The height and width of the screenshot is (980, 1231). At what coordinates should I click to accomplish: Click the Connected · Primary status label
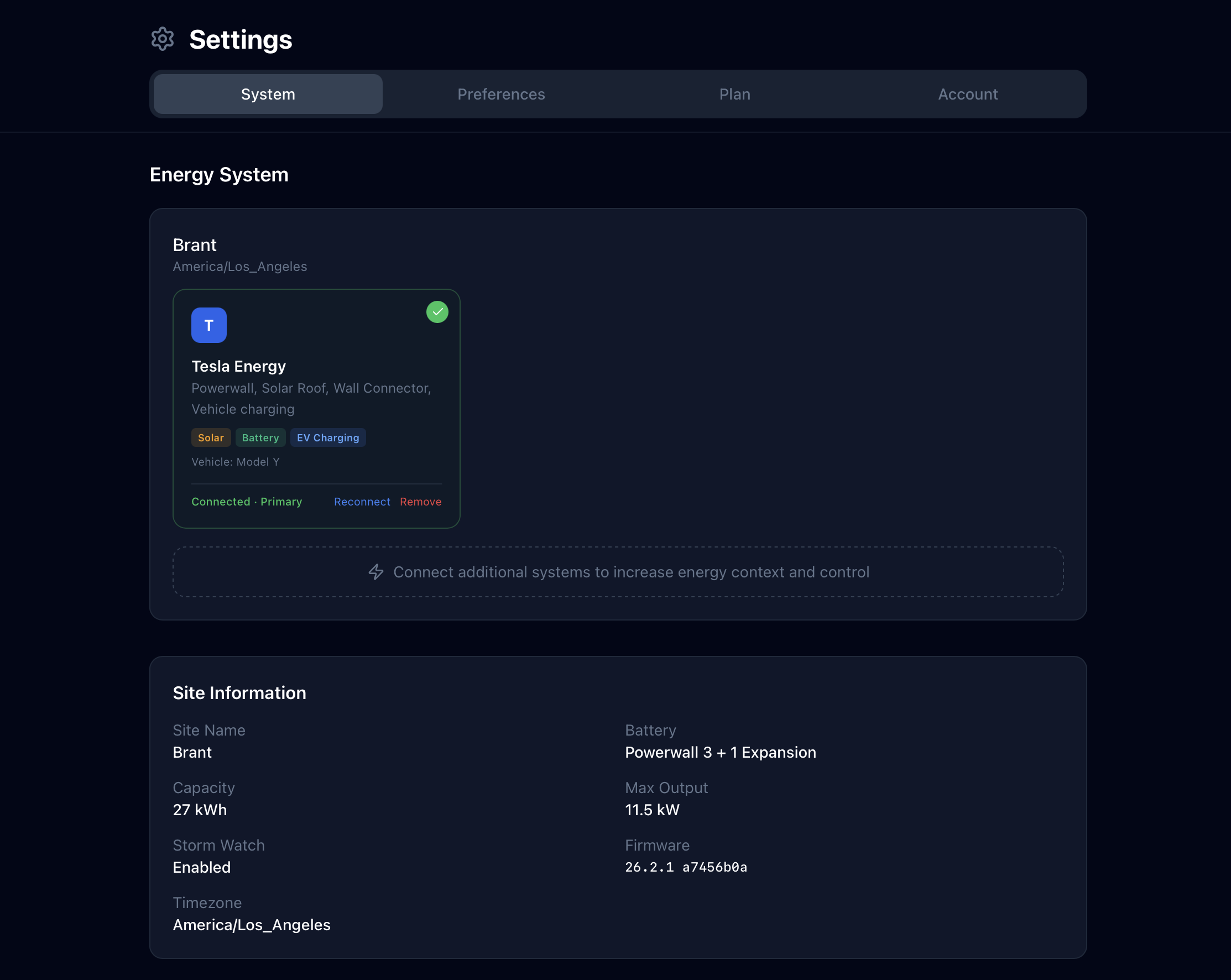(x=247, y=502)
